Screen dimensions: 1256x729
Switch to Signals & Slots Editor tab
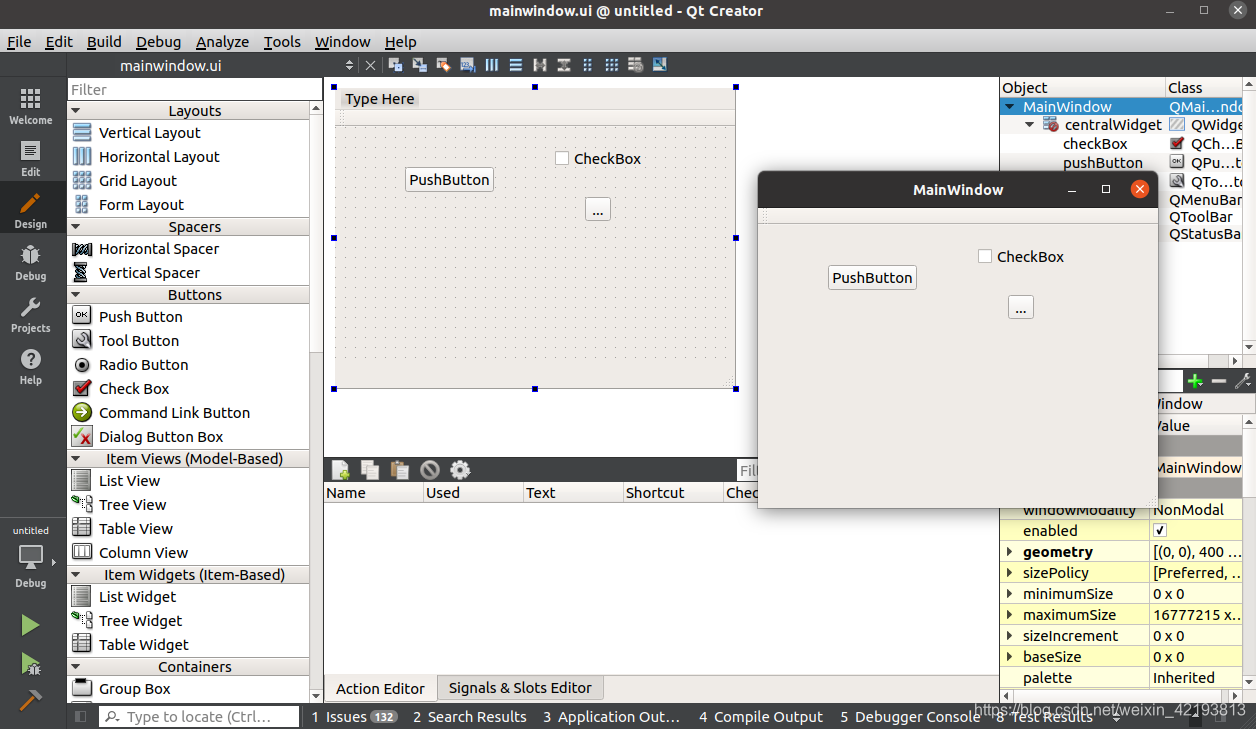(x=520, y=688)
